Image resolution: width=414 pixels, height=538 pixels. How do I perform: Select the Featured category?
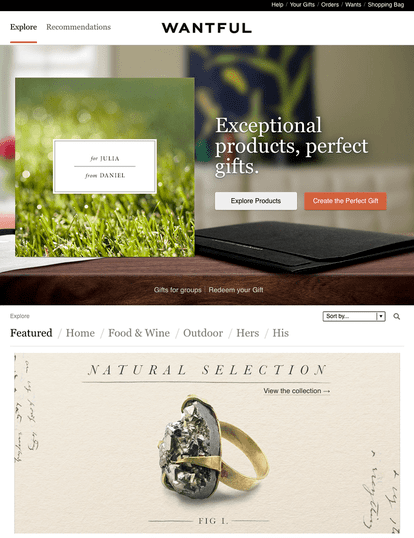[x=31, y=333]
